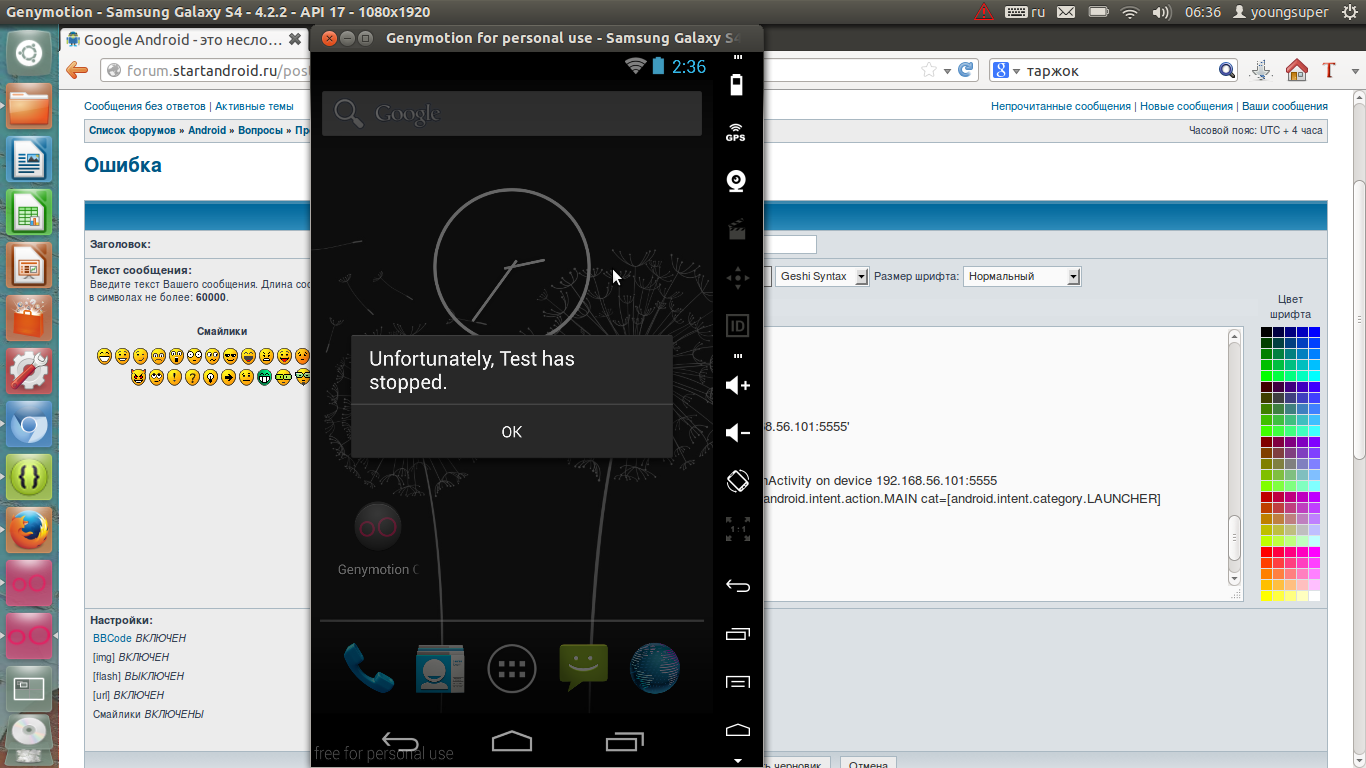The width and height of the screenshot is (1366, 768).
Task: Open the Android Browser globe app
Action: point(655,668)
